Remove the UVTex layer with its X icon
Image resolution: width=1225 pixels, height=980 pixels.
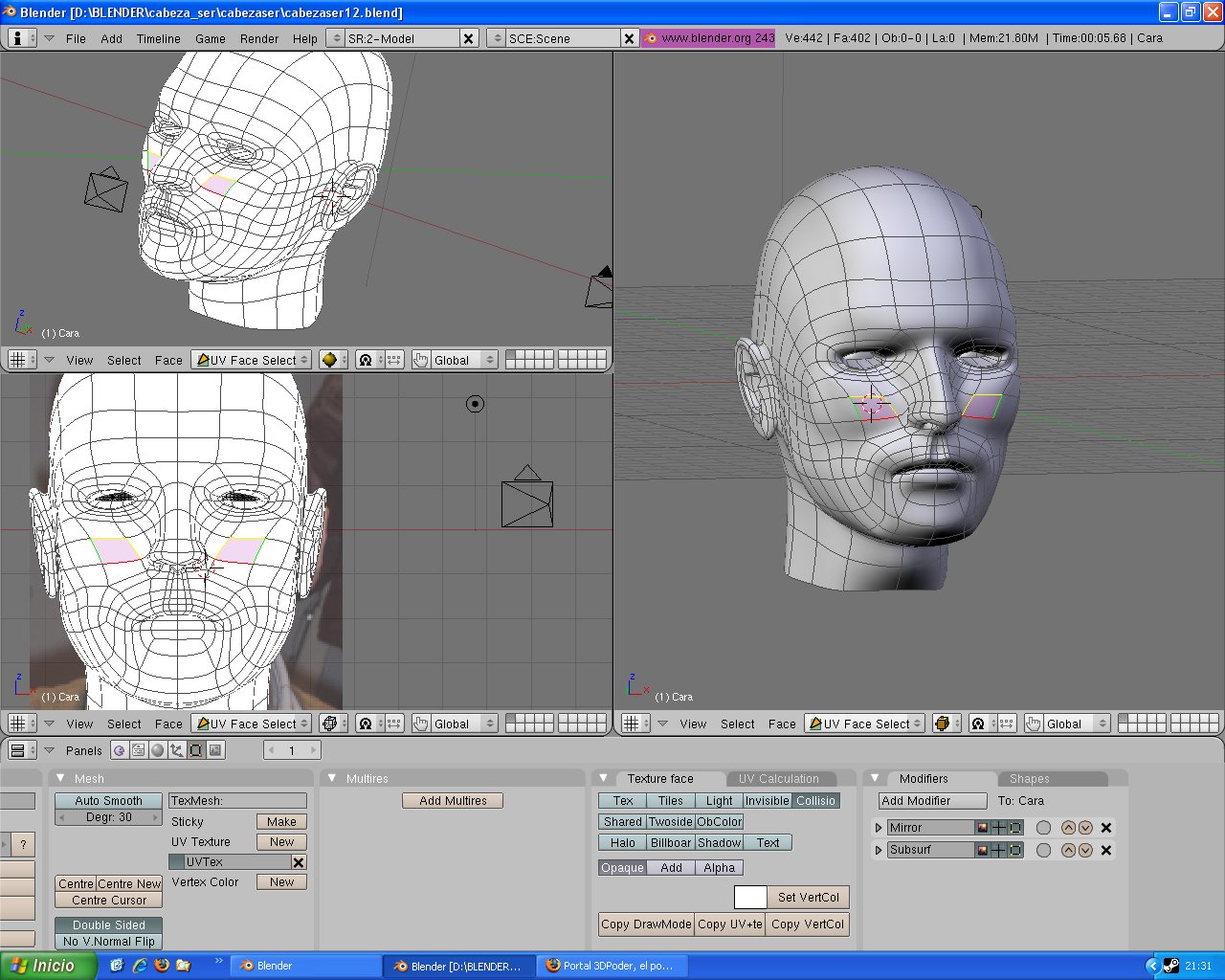[299, 862]
